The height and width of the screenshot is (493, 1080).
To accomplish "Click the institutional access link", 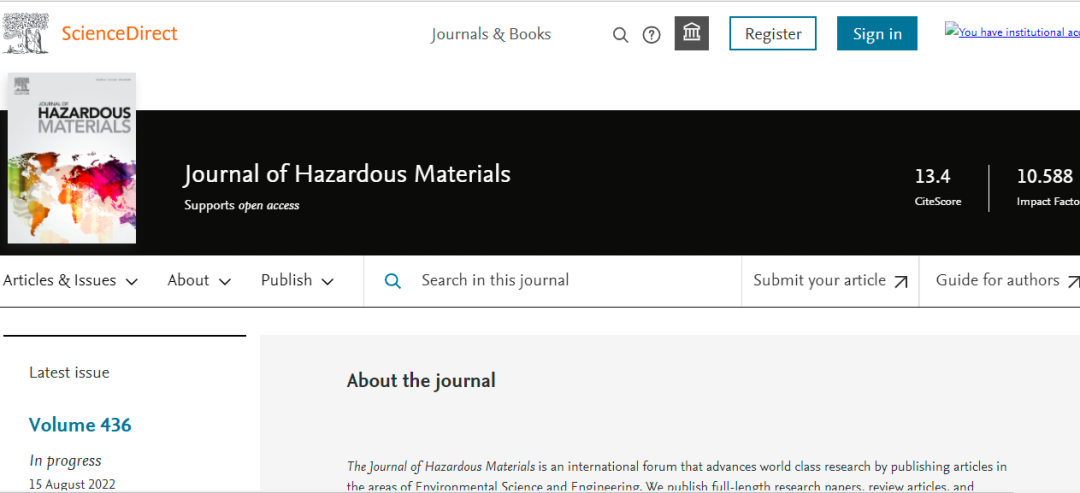I will [1010, 32].
